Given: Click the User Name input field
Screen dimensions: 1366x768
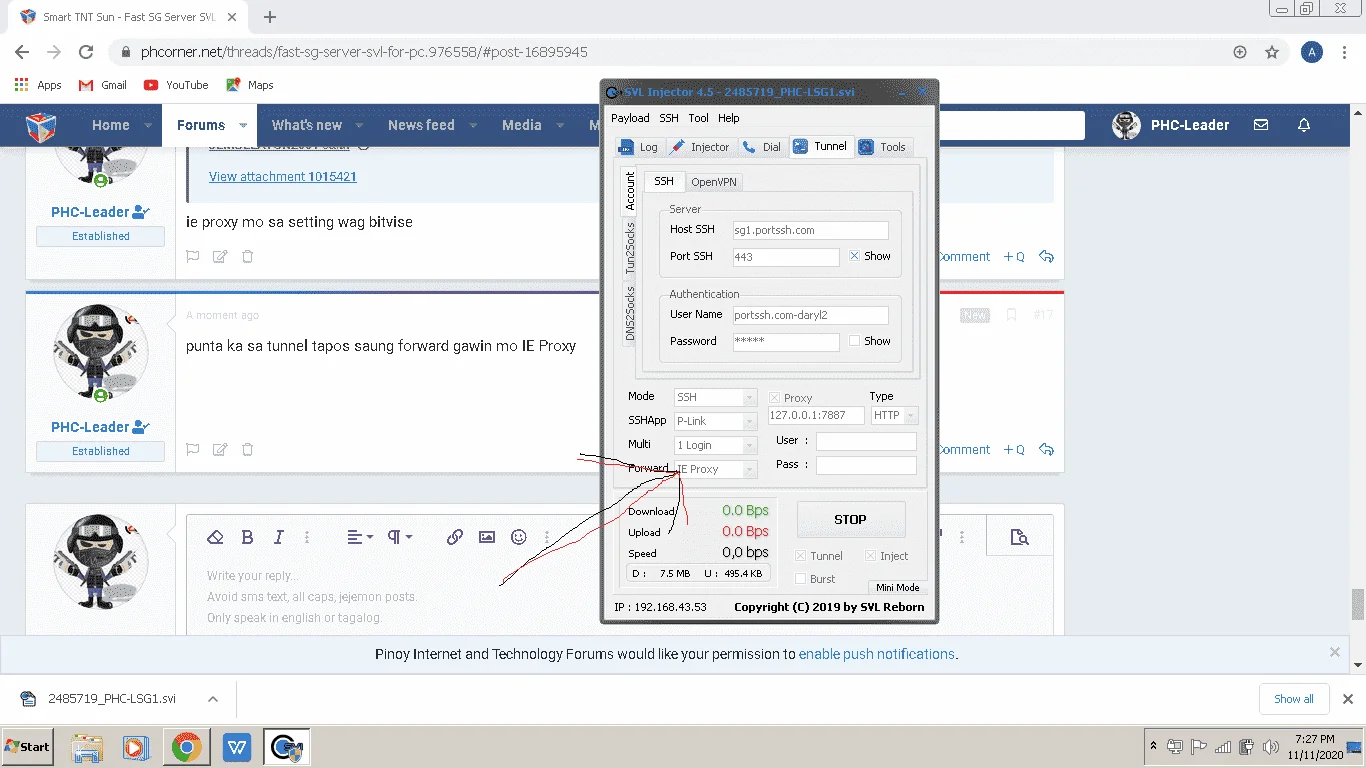Looking at the screenshot, I should coord(810,315).
